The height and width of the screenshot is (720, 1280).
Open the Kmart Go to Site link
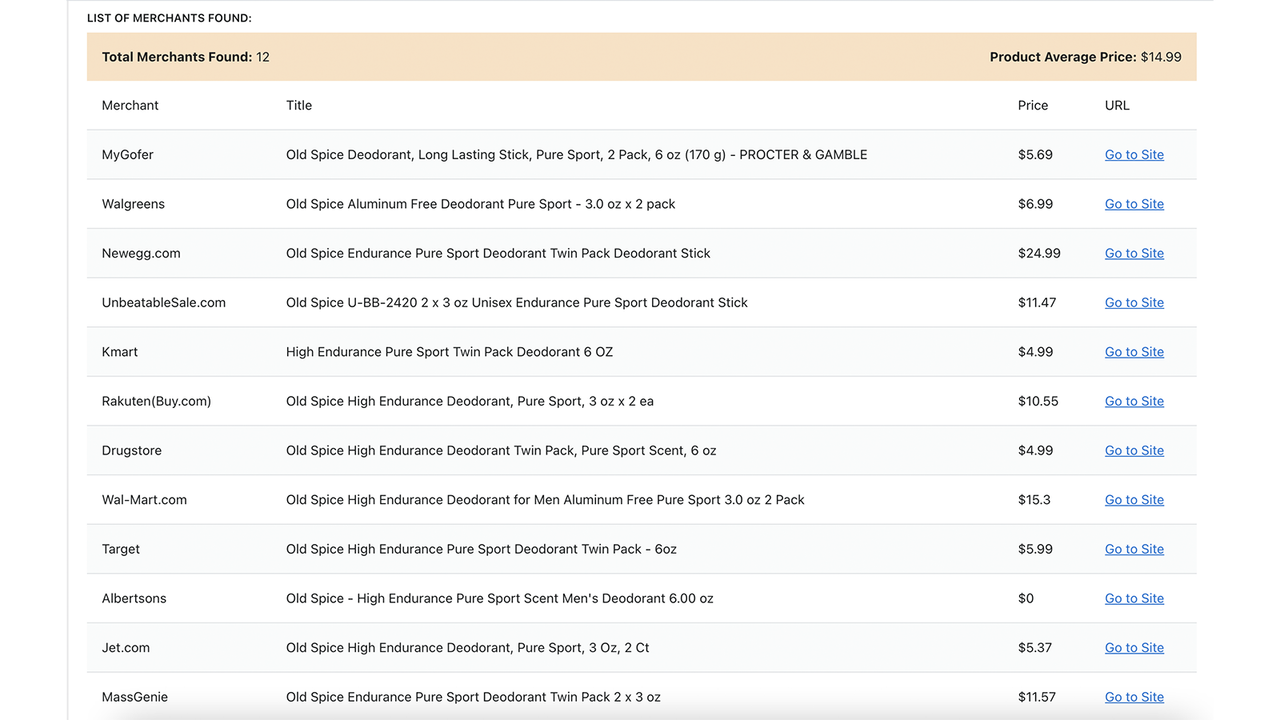point(1134,351)
